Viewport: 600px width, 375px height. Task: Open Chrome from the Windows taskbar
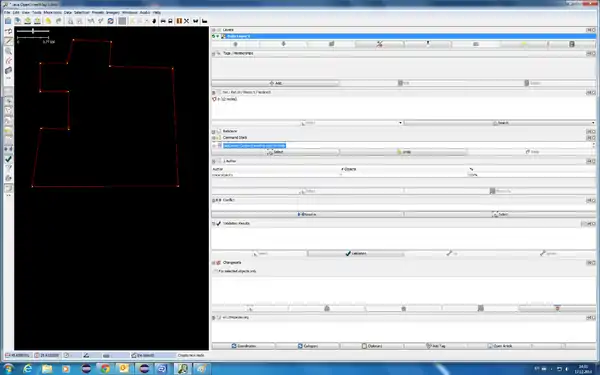(x=105, y=369)
